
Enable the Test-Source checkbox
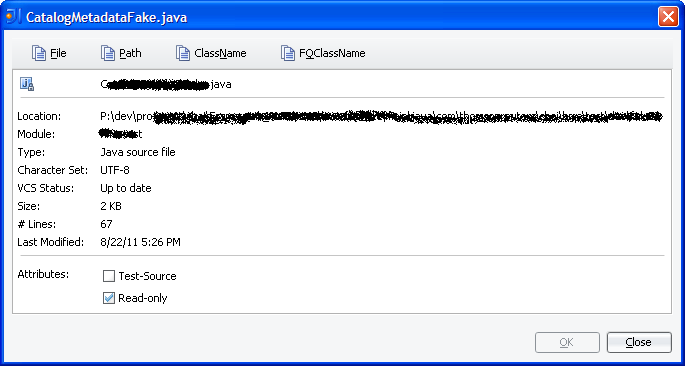109,276
